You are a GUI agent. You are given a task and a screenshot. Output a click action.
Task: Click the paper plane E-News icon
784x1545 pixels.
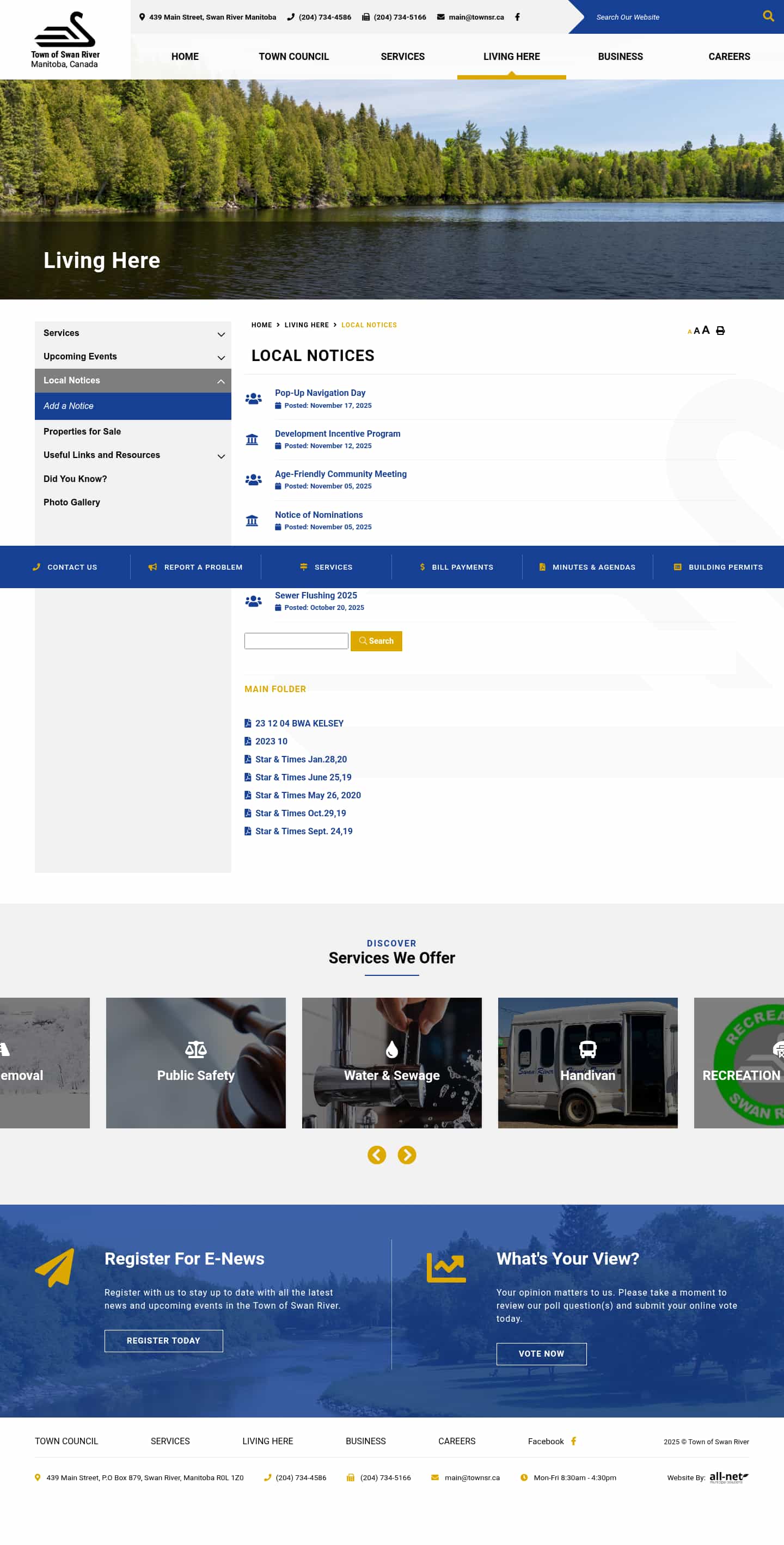pyautogui.click(x=54, y=1267)
